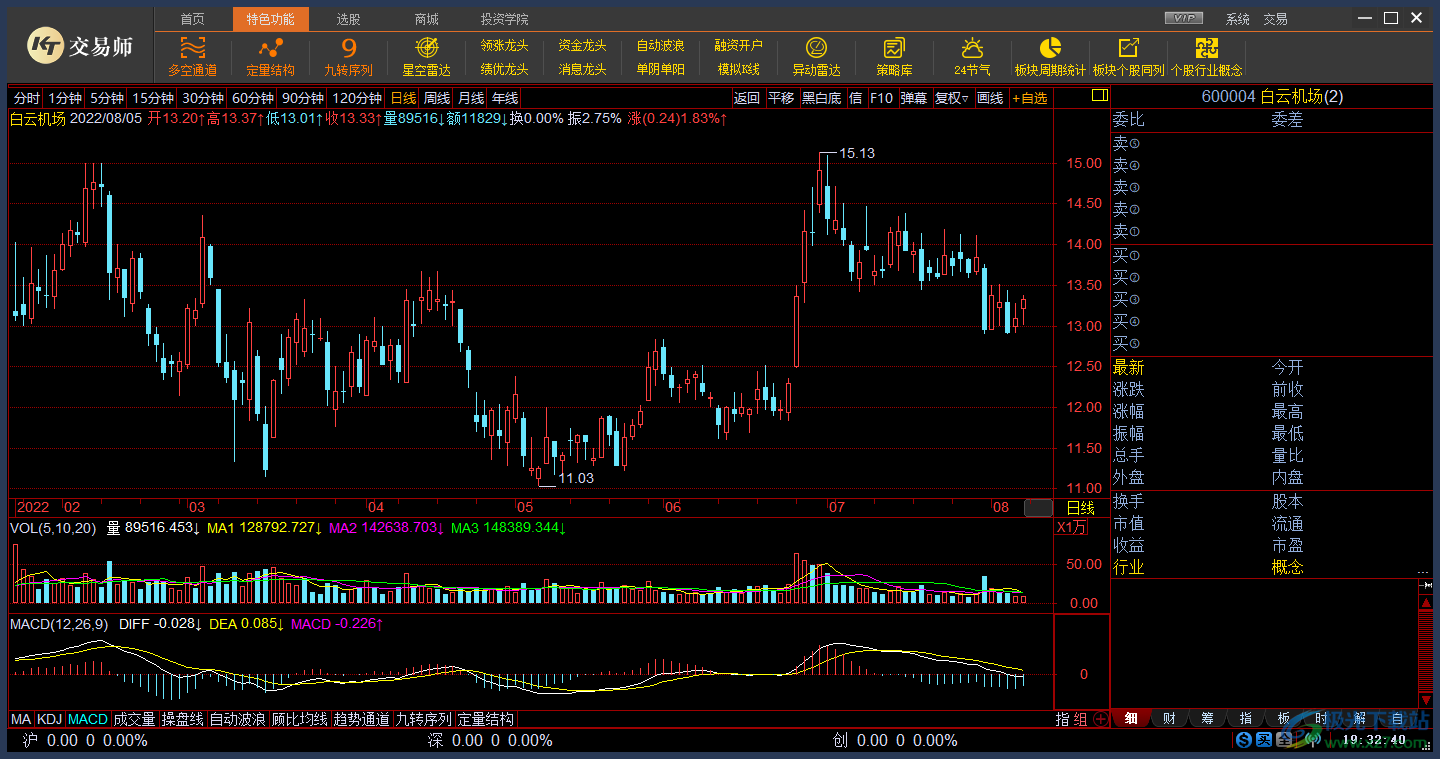This screenshot has width=1440, height=759.
Task: Click the yellow panel layout icon
Action: pos(1100,96)
